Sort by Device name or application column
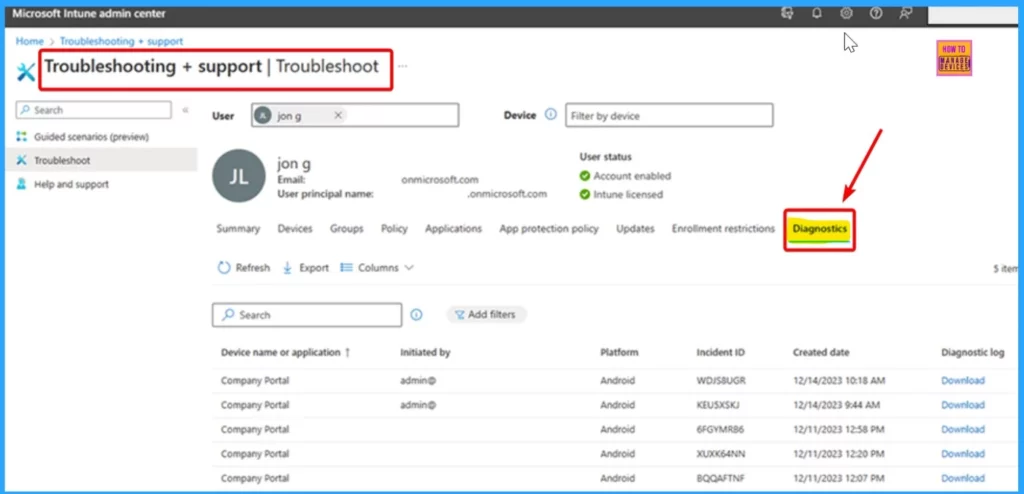This screenshot has width=1024, height=494. coord(286,352)
